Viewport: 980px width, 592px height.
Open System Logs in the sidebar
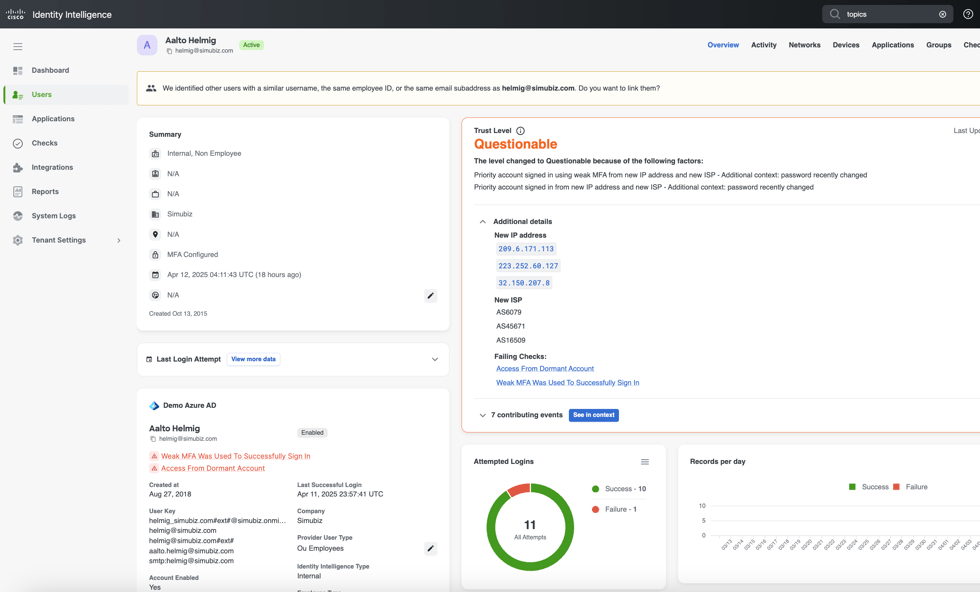pos(53,216)
